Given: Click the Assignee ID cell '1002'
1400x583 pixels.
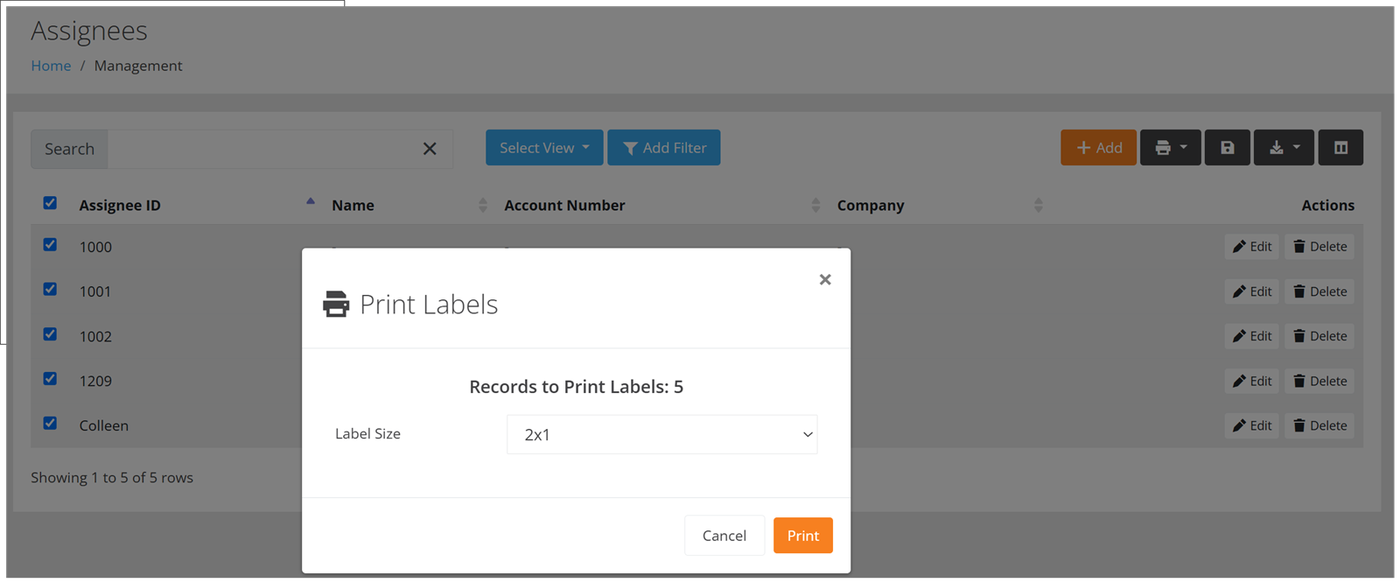Looking at the screenshot, I should tap(96, 336).
